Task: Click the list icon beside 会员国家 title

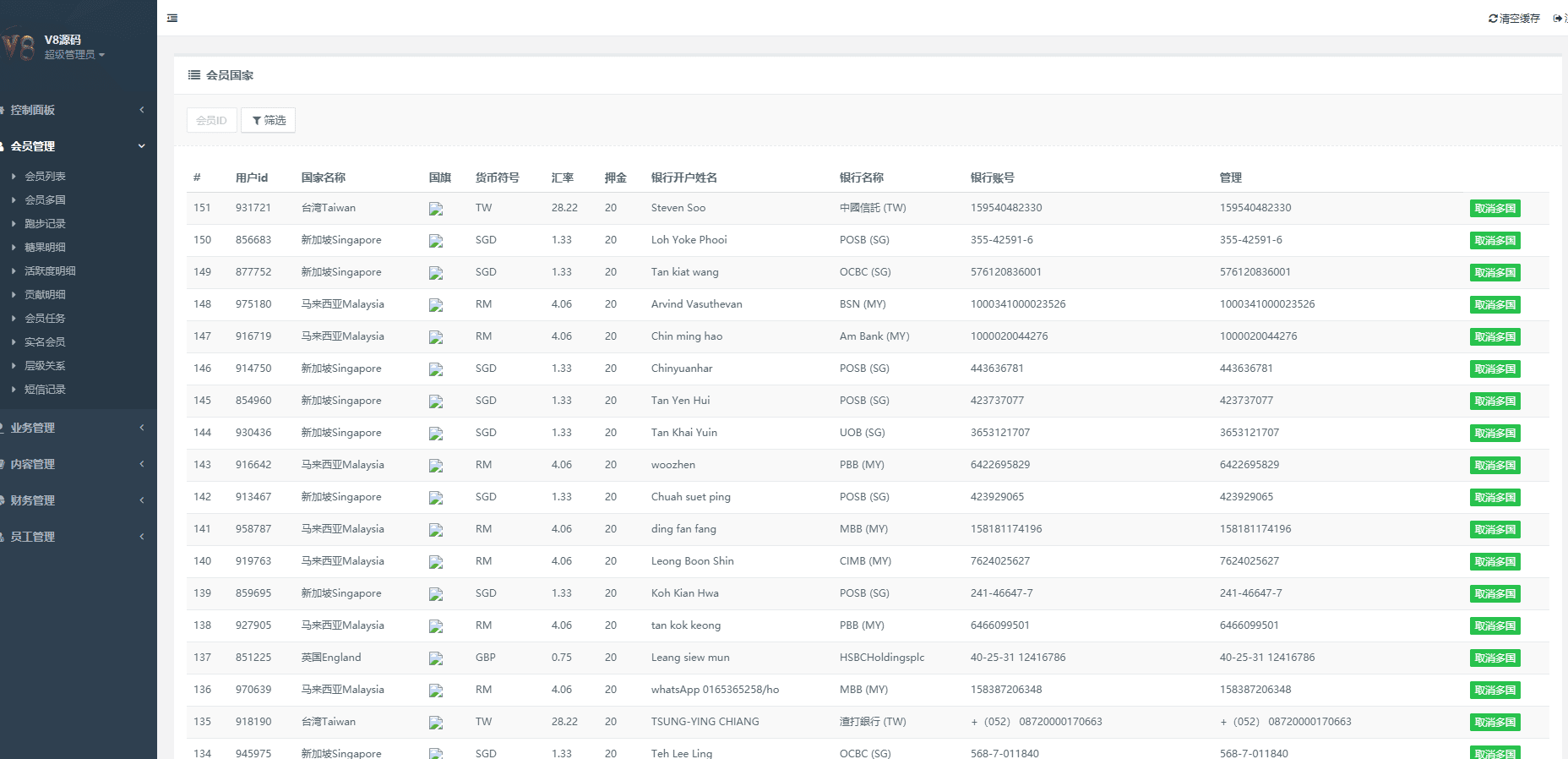Action: [x=194, y=75]
